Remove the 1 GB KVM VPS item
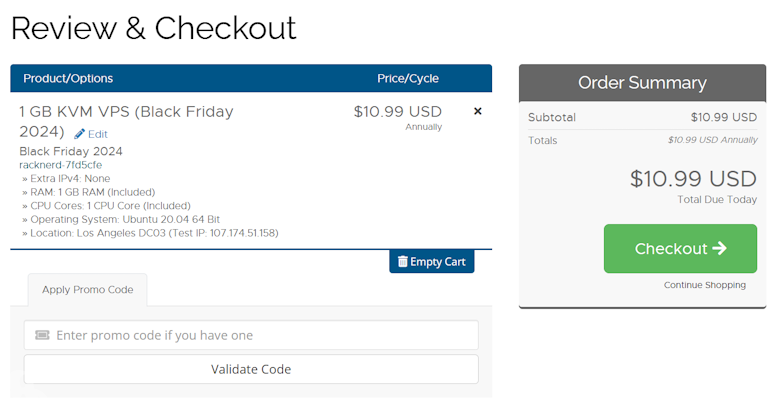780x414 pixels. click(x=478, y=111)
